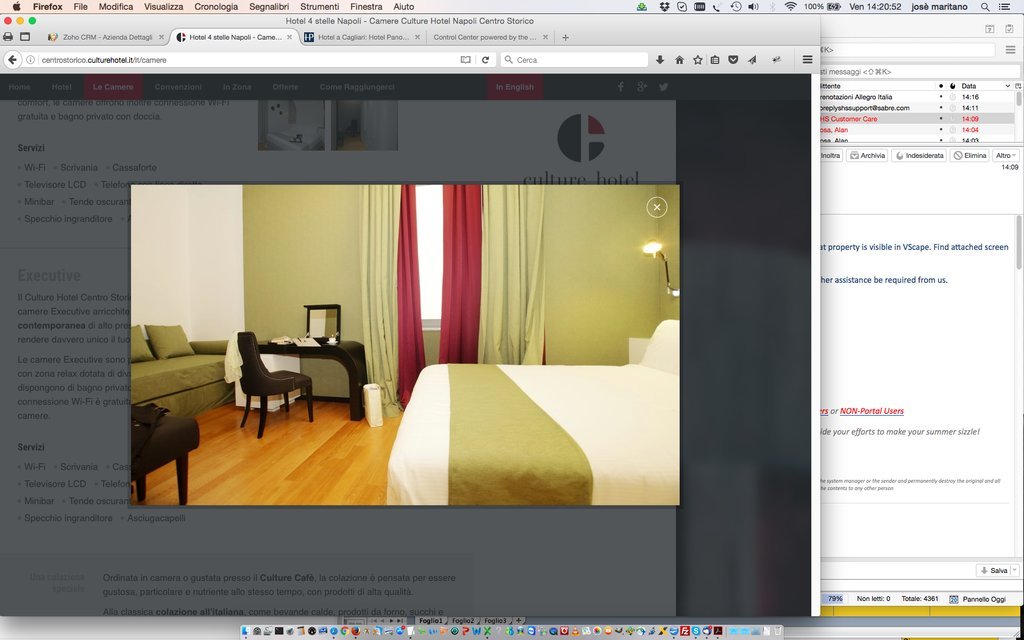Screen dimensions: 1024x640
Task: Click Elimina button in mail window
Action: point(969,155)
